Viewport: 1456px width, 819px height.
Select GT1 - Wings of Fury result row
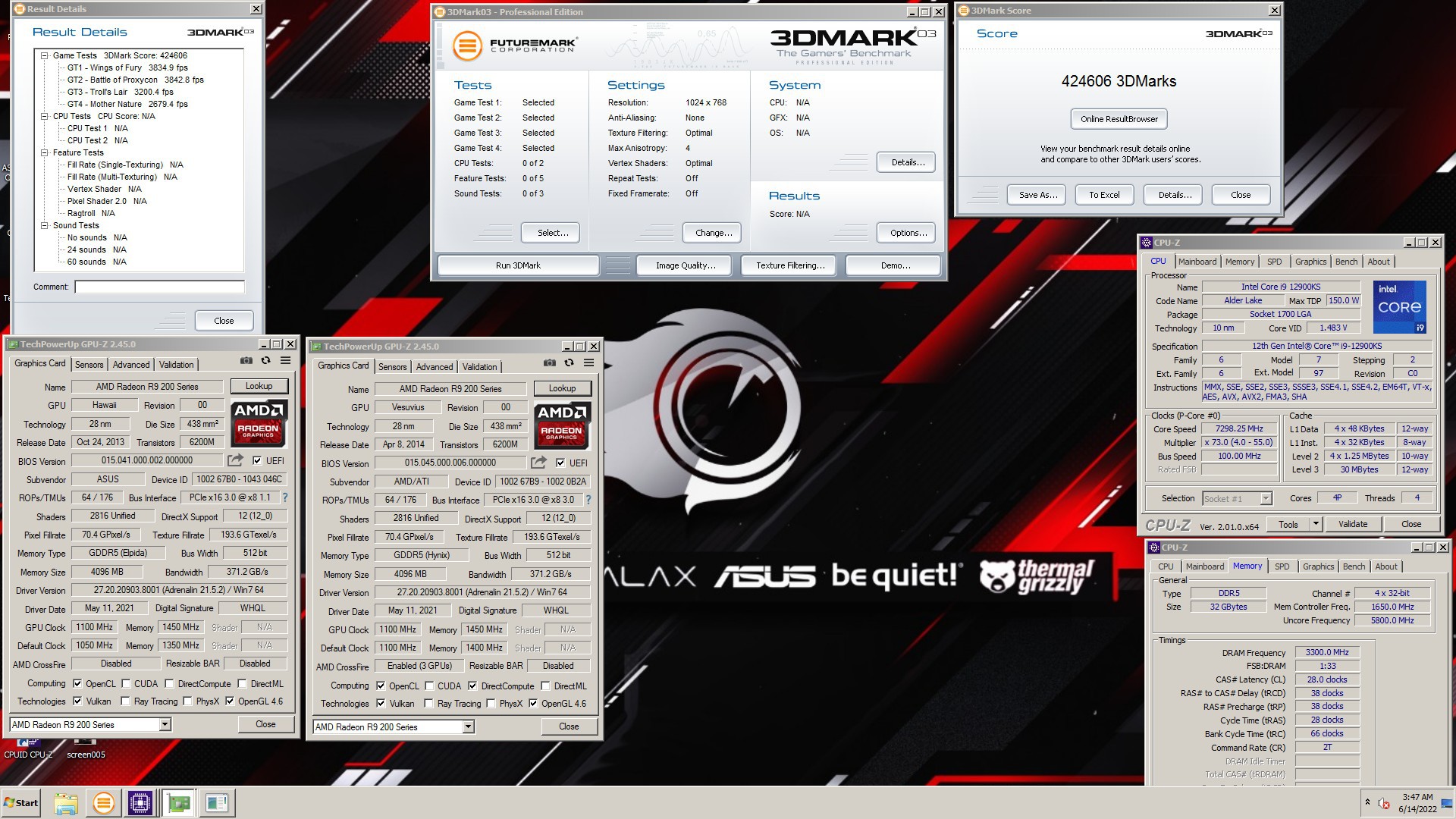[x=127, y=67]
